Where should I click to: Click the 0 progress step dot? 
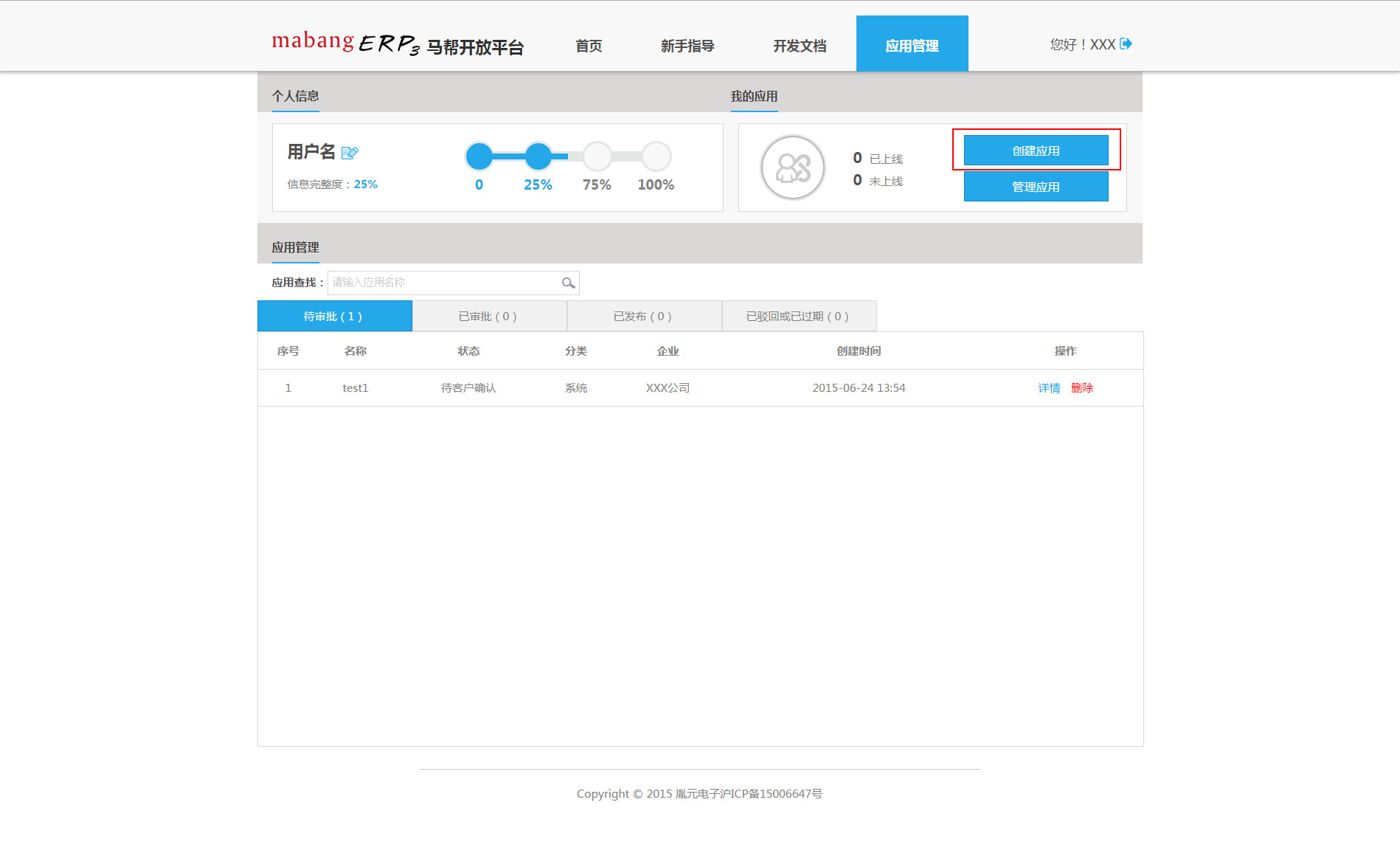(x=479, y=156)
